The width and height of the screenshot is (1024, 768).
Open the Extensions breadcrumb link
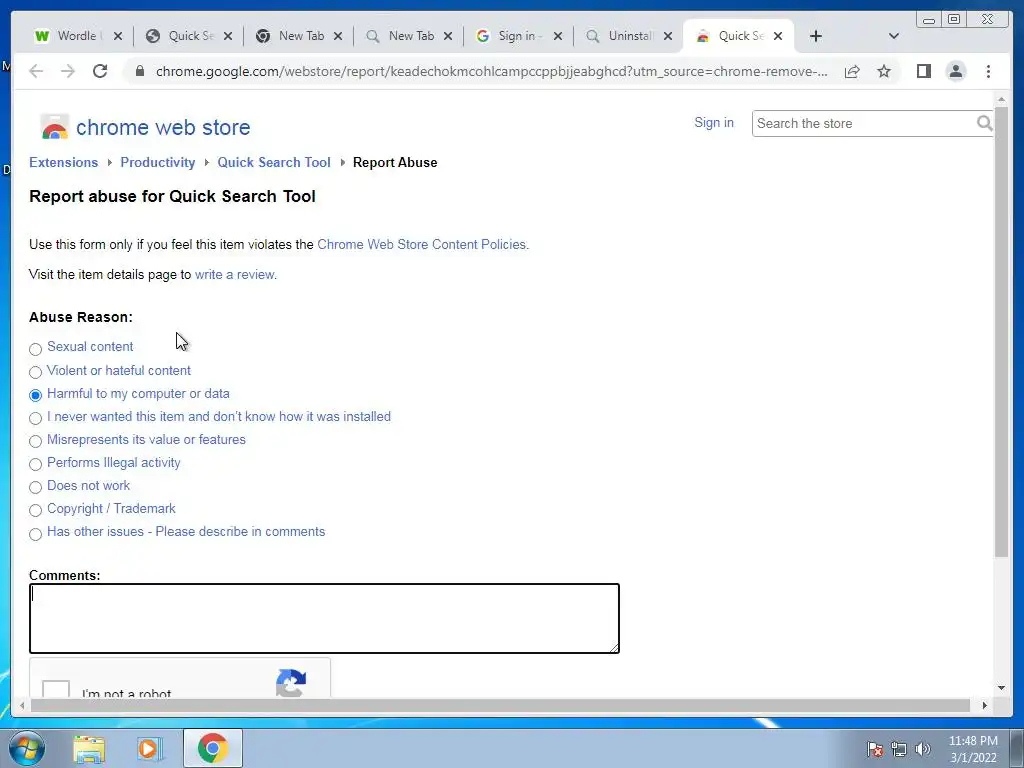tap(63, 163)
